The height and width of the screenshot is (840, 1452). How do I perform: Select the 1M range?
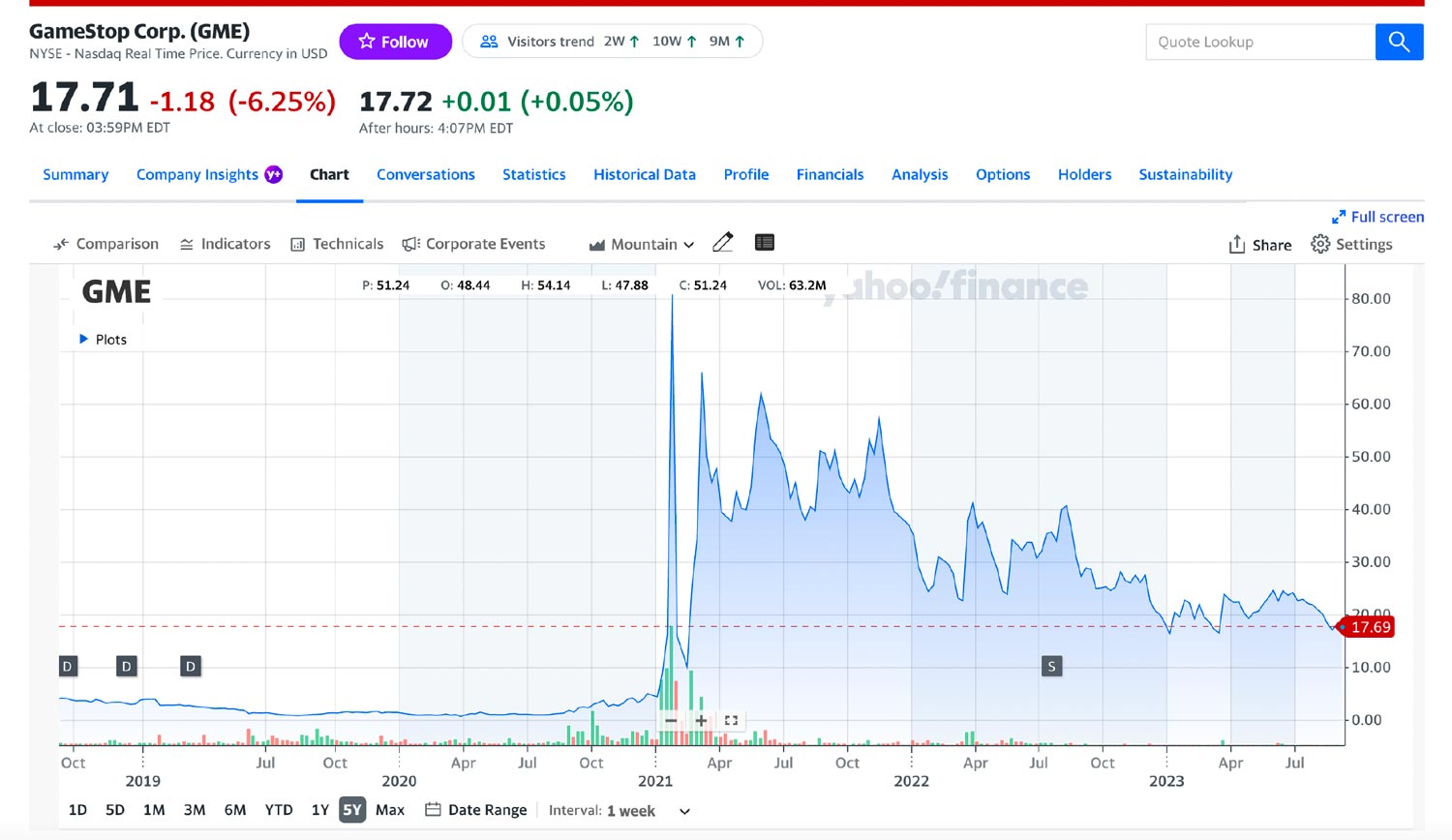tap(154, 810)
